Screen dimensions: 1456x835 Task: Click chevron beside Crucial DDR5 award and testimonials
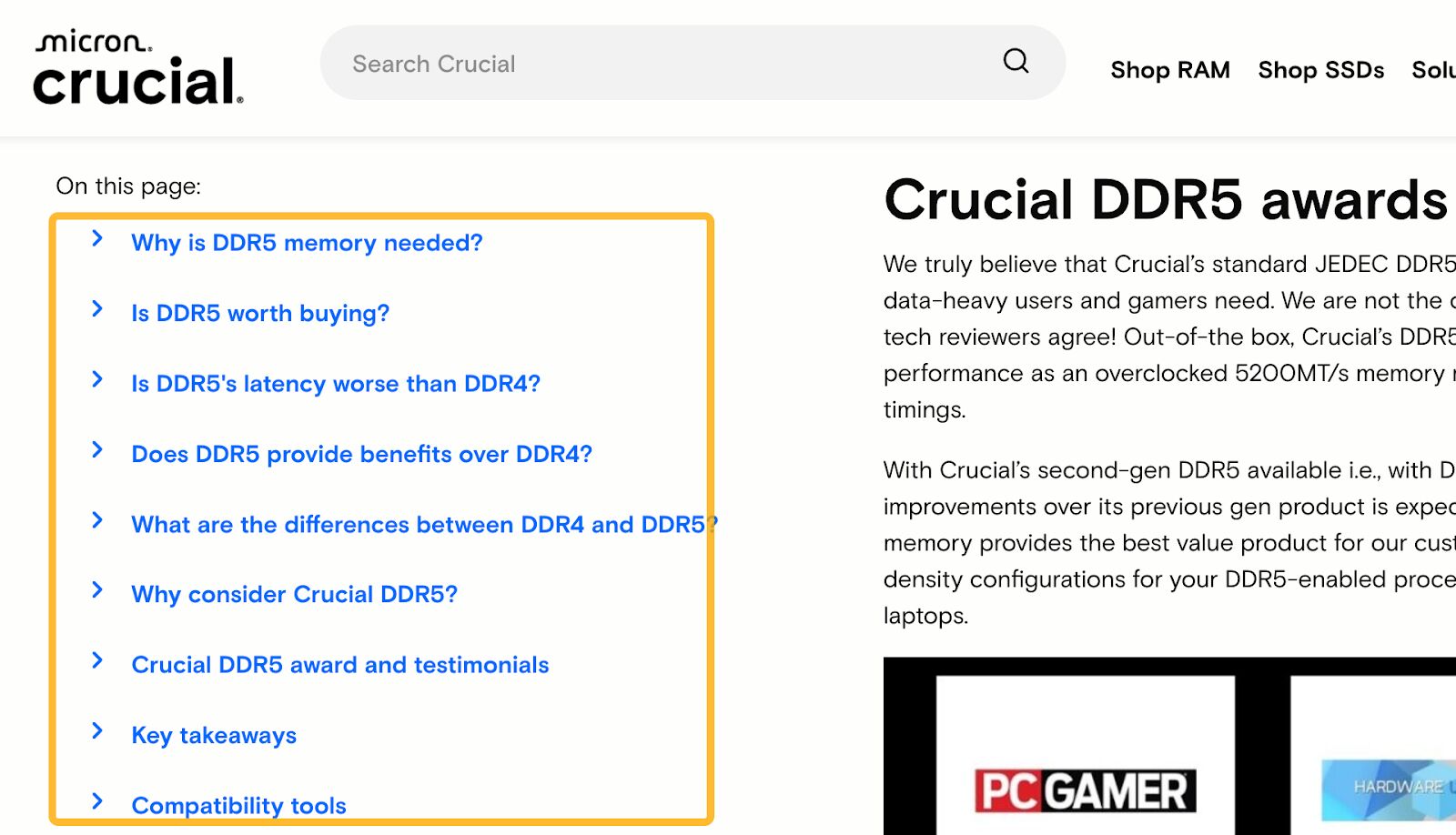pos(97,660)
